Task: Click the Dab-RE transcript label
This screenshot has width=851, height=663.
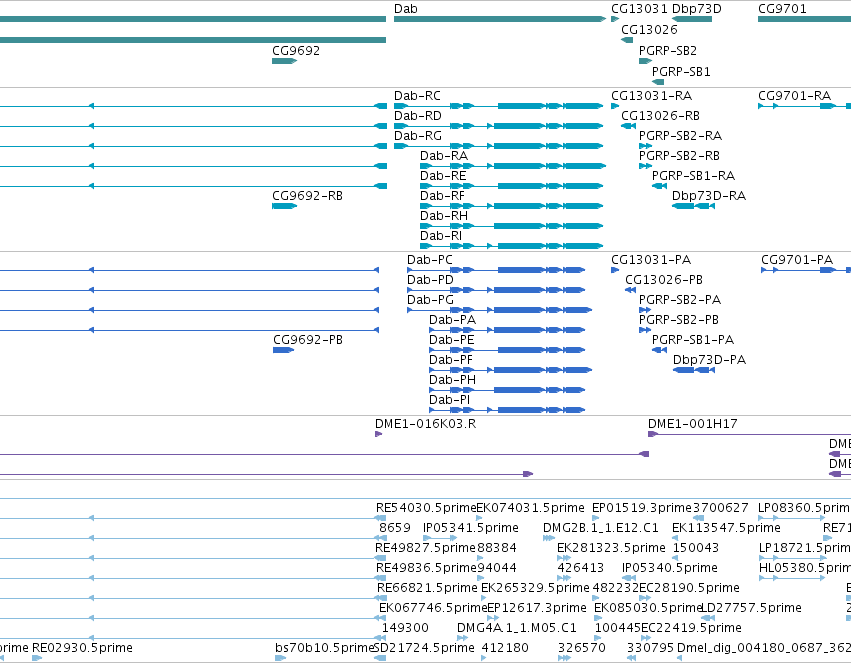Action: tap(443, 176)
